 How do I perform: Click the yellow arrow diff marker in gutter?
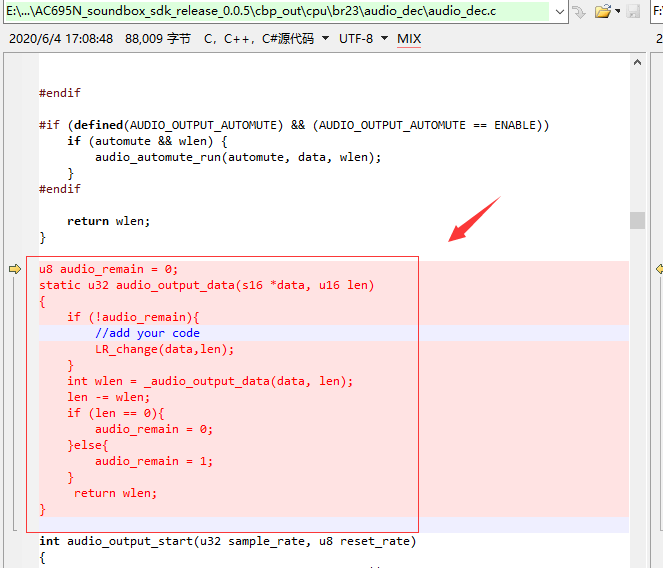(x=15, y=269)
